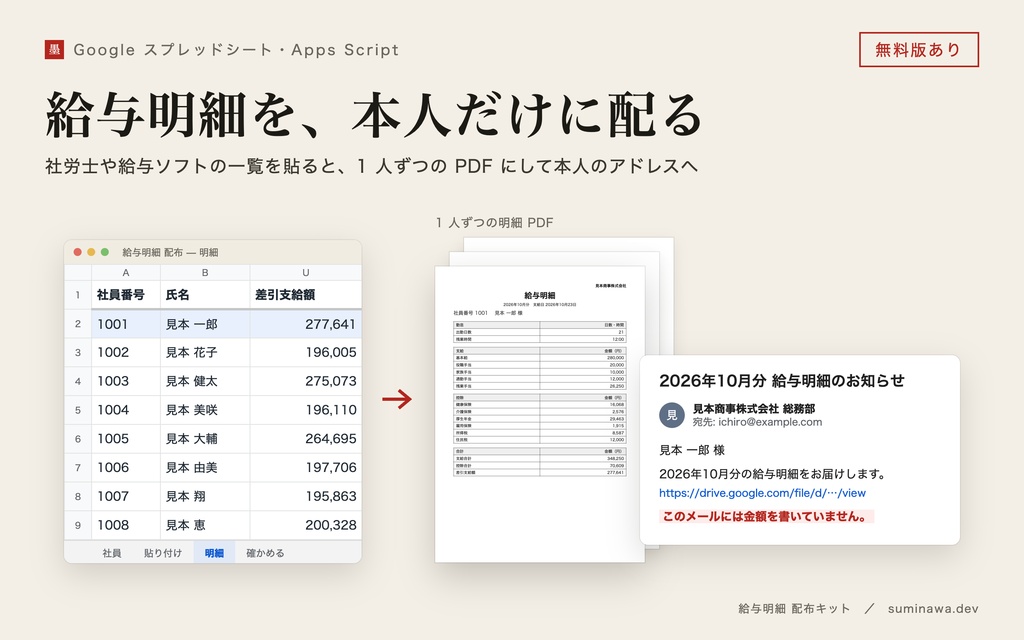Select column A header
1024x640 pixels.
point(125,272)
